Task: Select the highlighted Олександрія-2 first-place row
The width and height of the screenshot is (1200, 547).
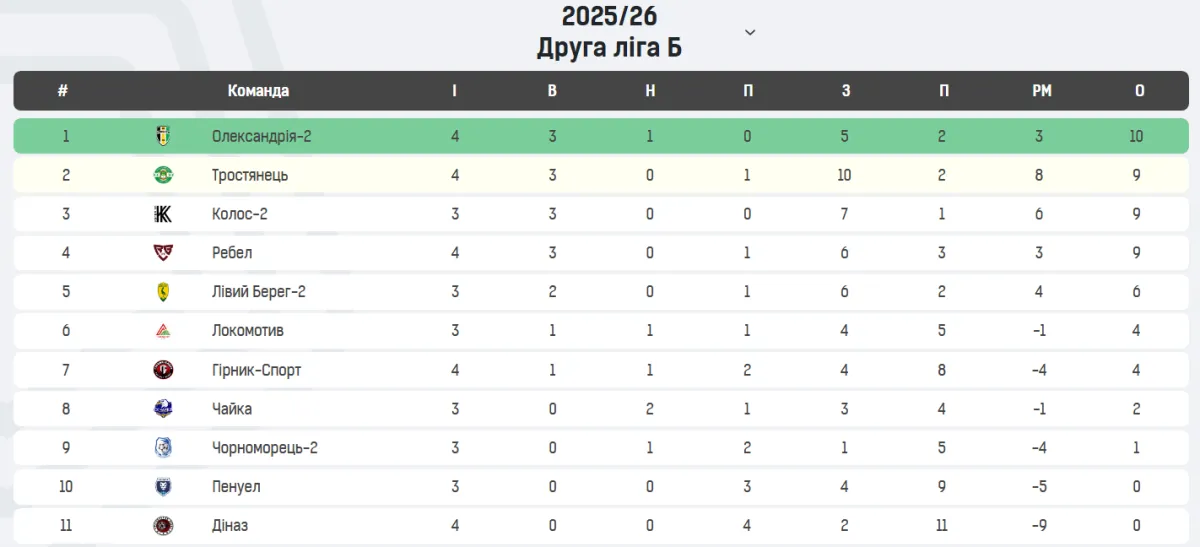Action: [600, 136]
